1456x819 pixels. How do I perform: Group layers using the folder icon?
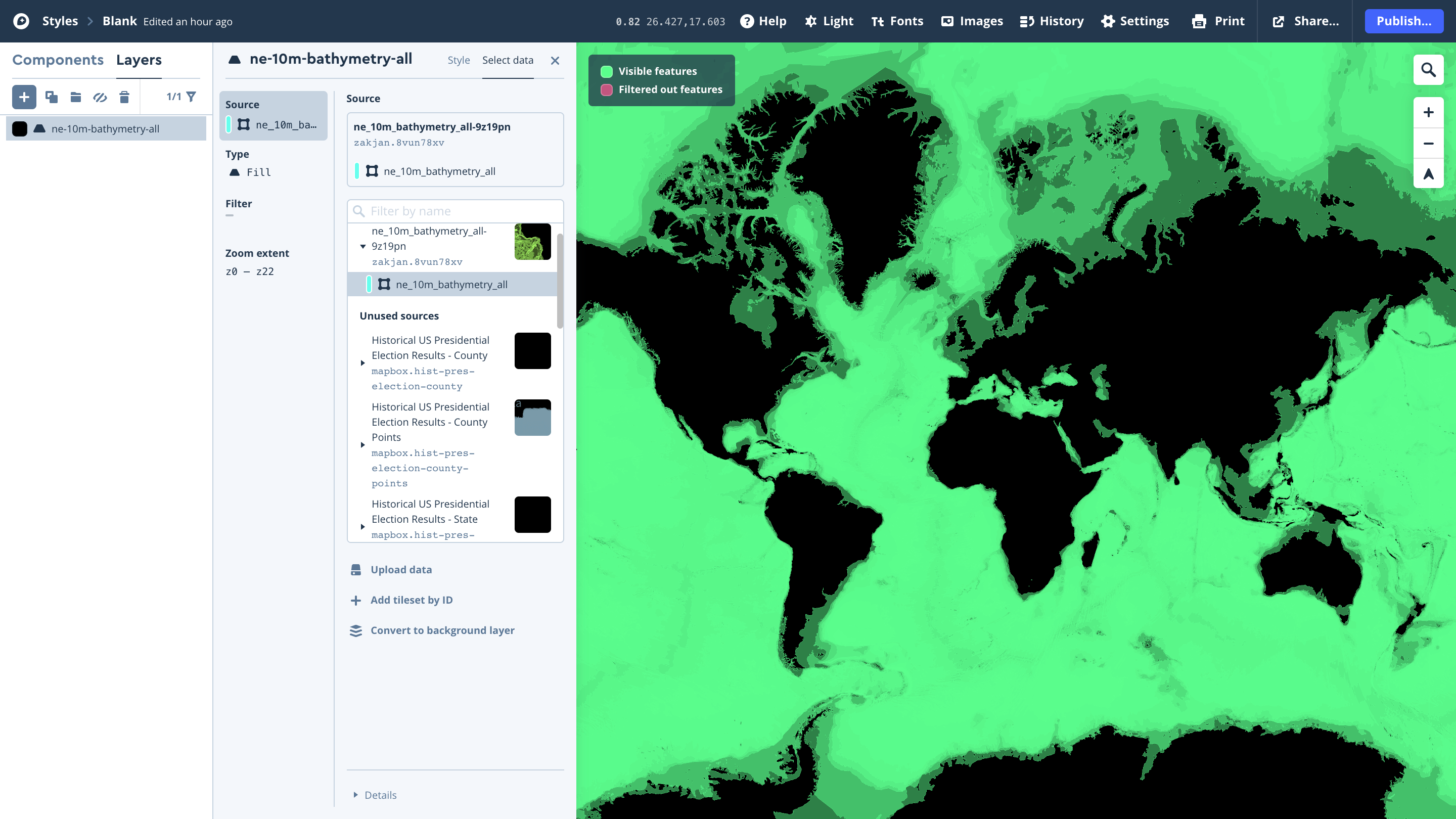coord(75,97)
